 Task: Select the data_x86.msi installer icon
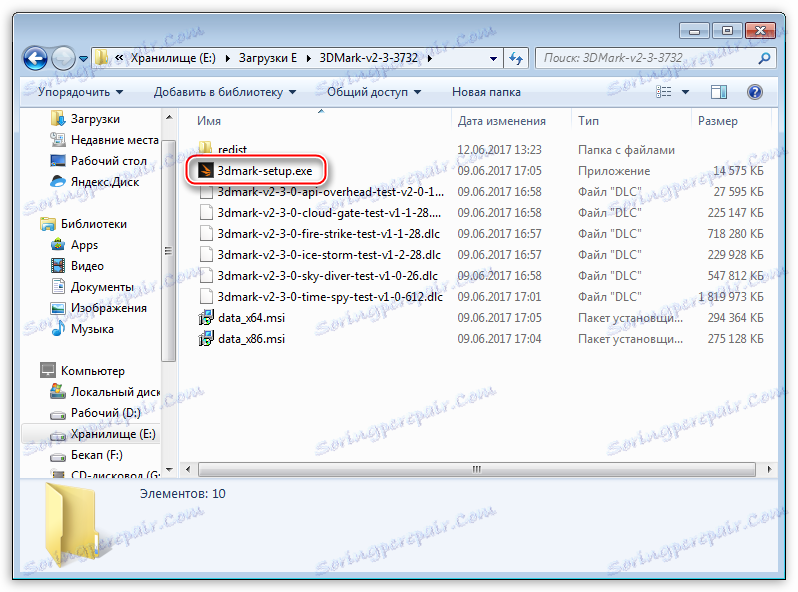tap(206, 339)
